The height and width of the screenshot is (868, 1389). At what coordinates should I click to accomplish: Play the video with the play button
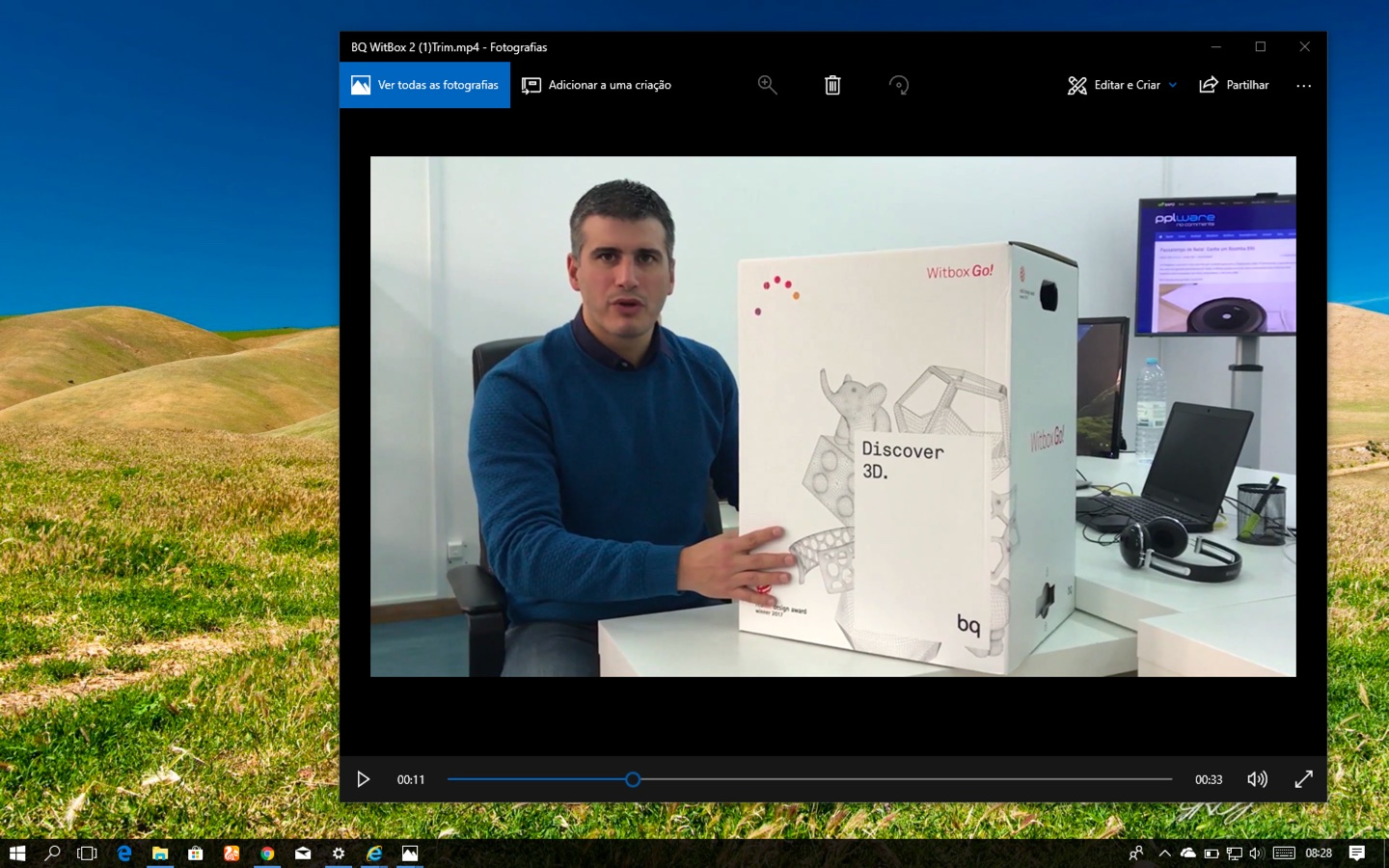(x=364, y=779)
